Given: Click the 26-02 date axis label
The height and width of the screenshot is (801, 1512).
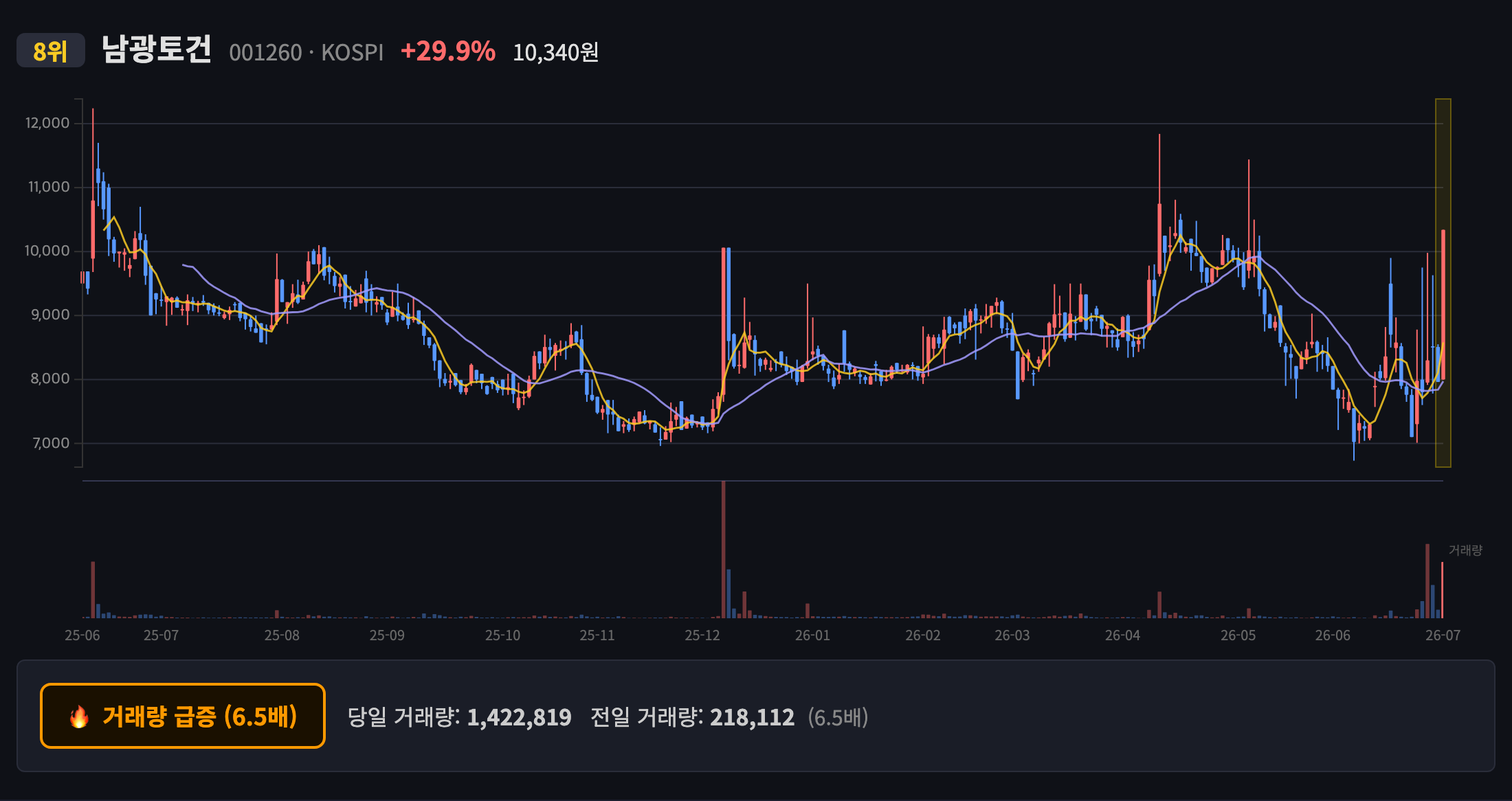Looking at the screenshot, I should (922, 635).
